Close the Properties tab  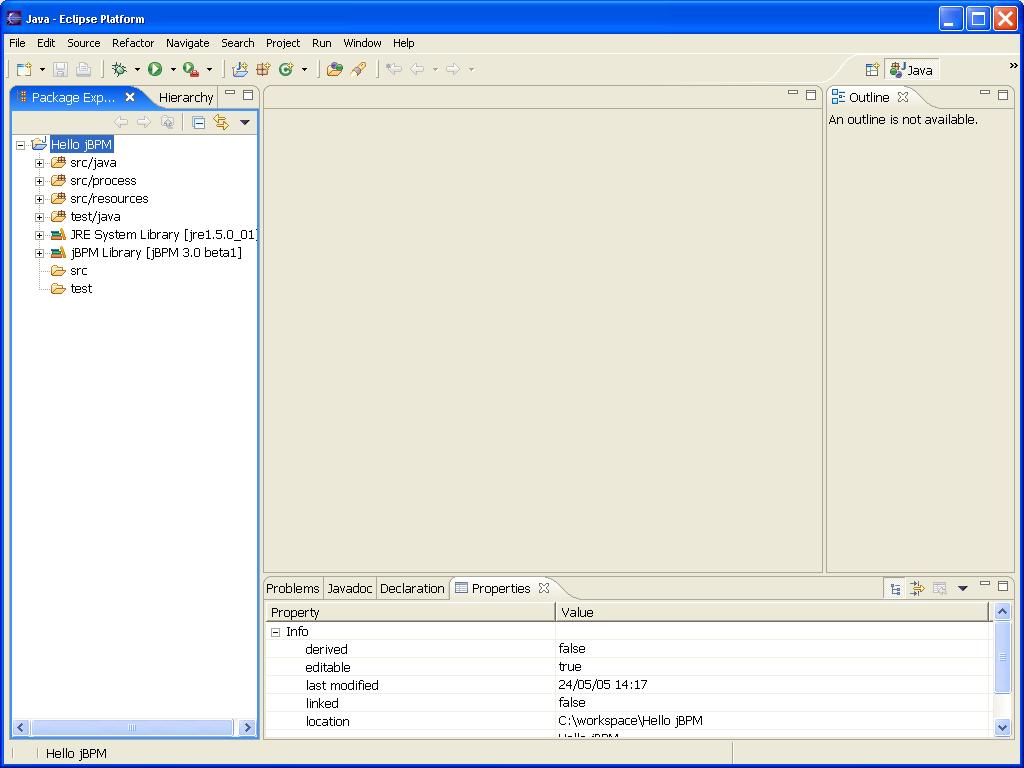pos(544,588)
